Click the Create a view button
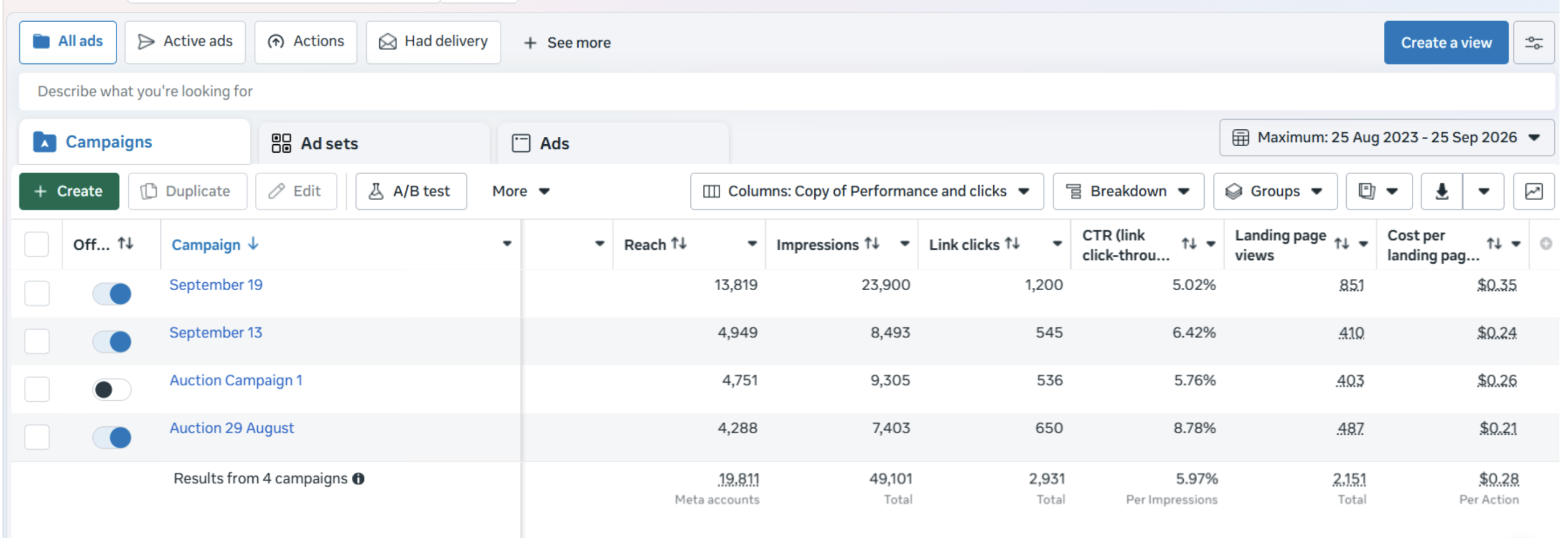The width and height of the screenshot is (1568, 538). pos(1446,43)
